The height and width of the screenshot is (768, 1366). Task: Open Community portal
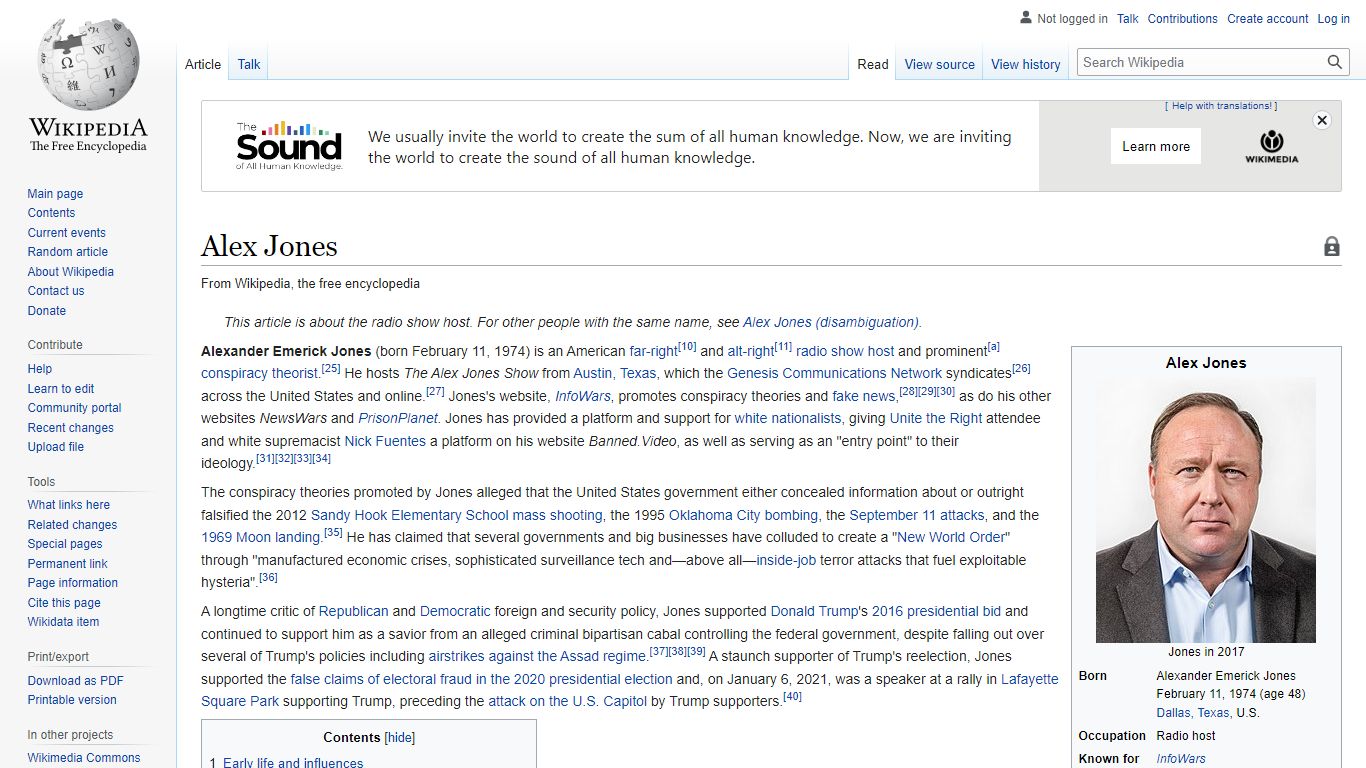[74, 408]
